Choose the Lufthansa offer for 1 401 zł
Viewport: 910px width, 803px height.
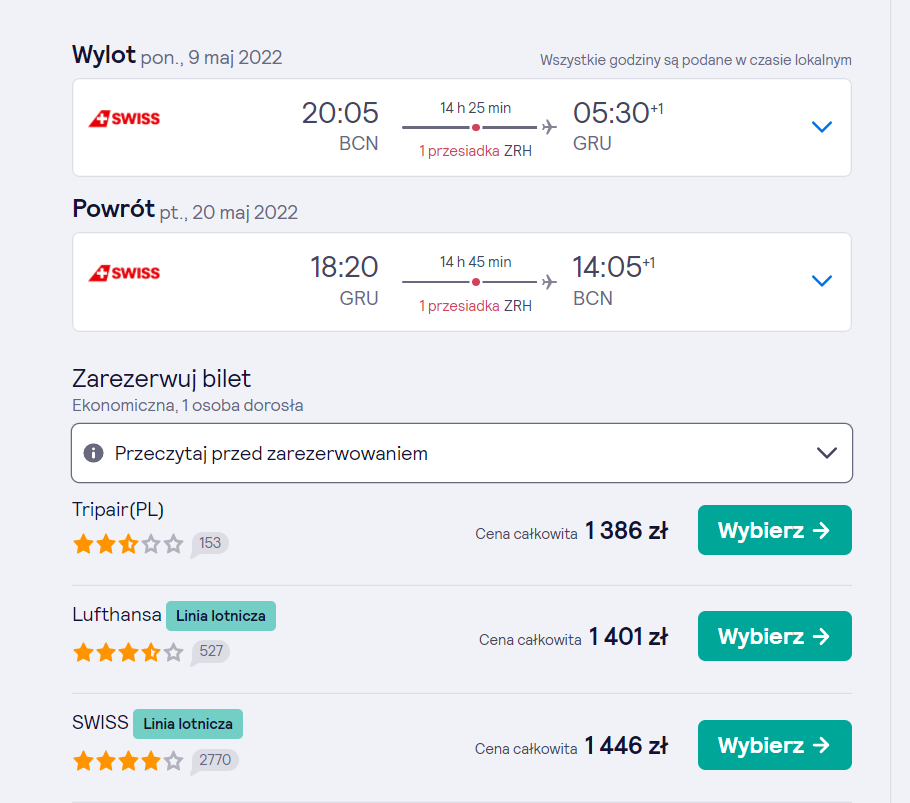(775, 636)
